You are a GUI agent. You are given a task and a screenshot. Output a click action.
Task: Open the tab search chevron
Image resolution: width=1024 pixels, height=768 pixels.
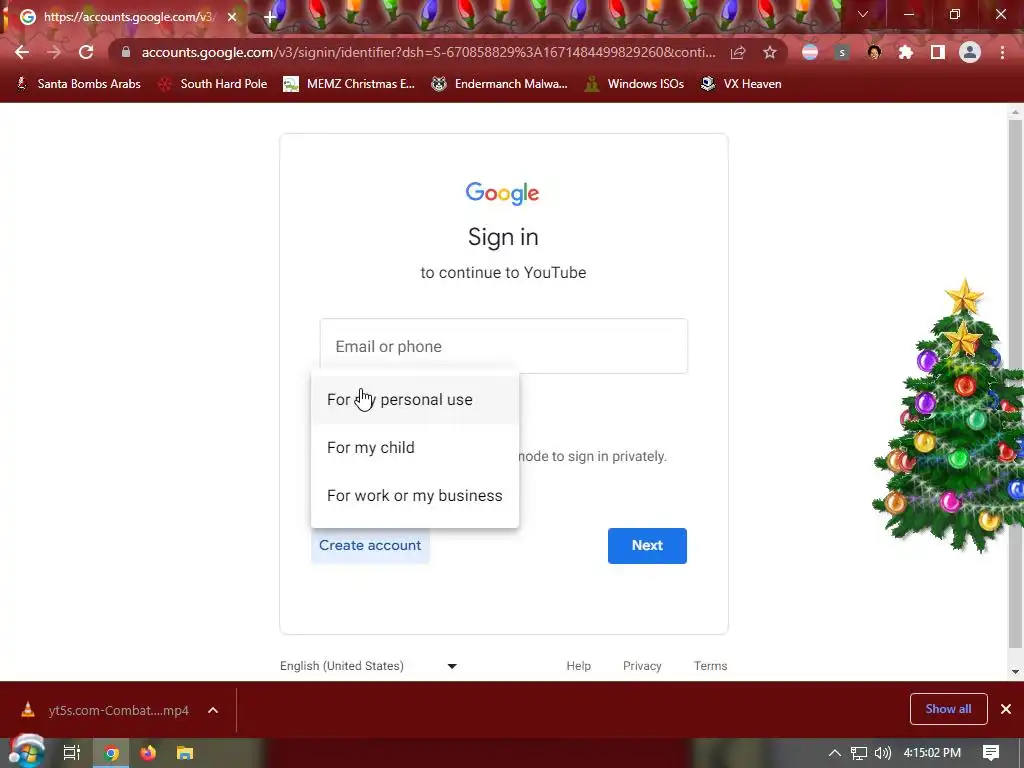[x=863, y=14]
